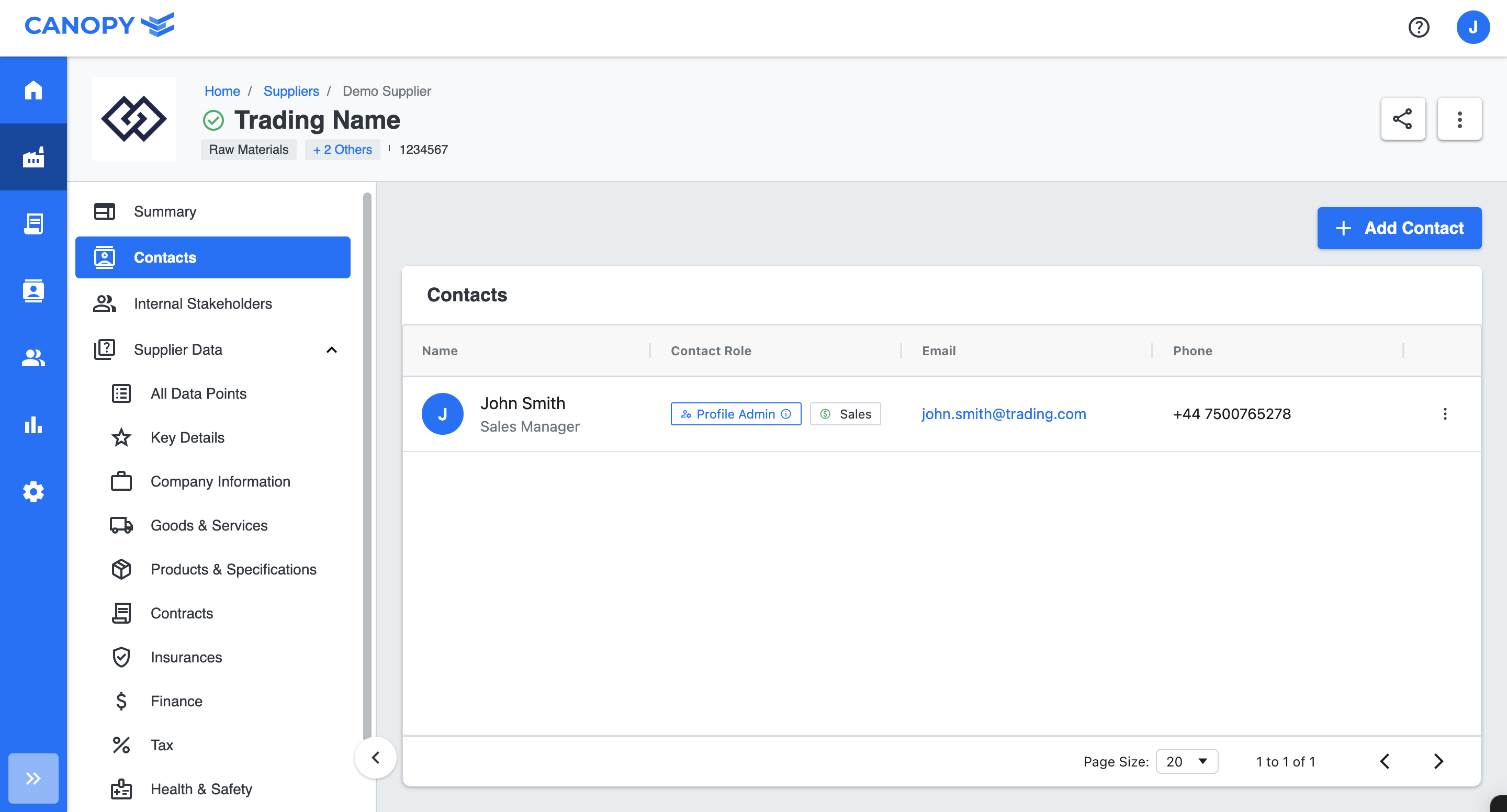1507x812 pixels.
Task: Click the Supplier Data icon
Action: point(104,349)
